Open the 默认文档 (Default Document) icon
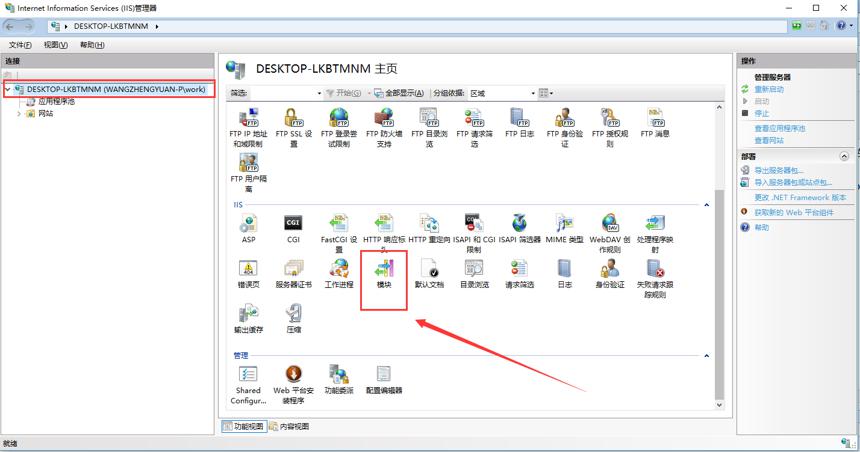This screenshot has height=452, width=860. (429, 274)
